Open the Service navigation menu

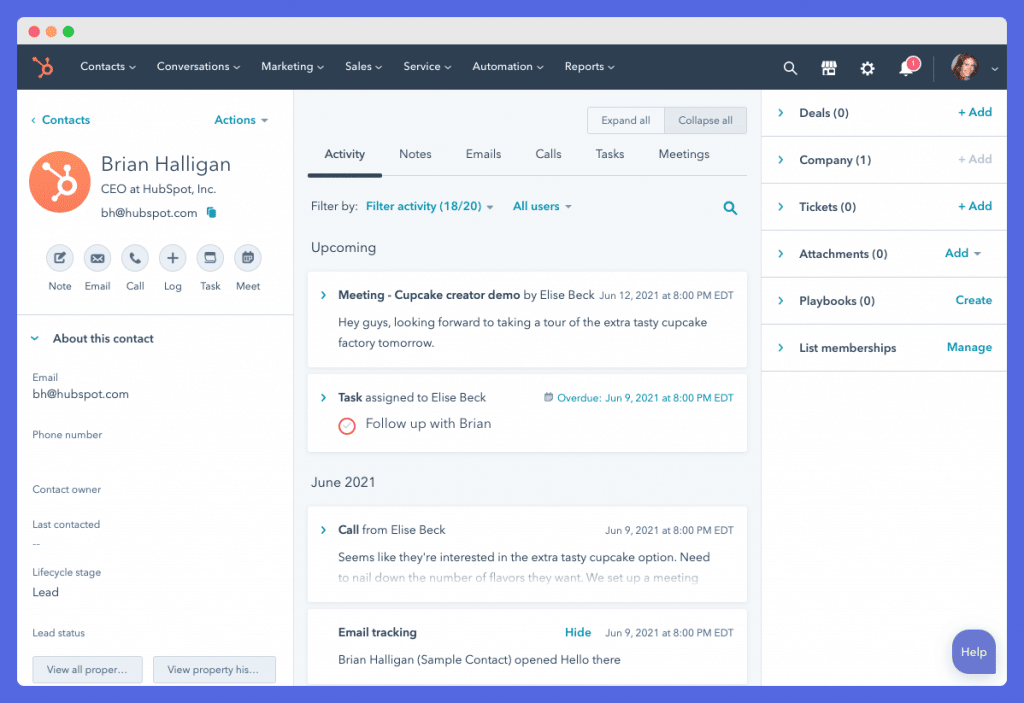pyautogui.click(x=427, y=67)
